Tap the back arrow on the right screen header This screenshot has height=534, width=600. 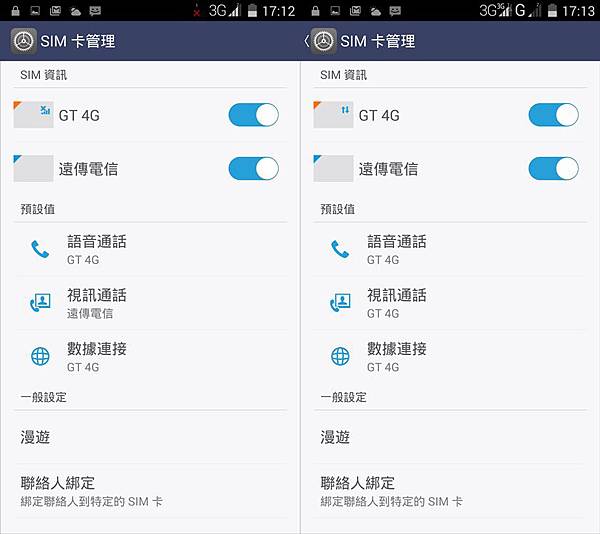coord(307,41)
